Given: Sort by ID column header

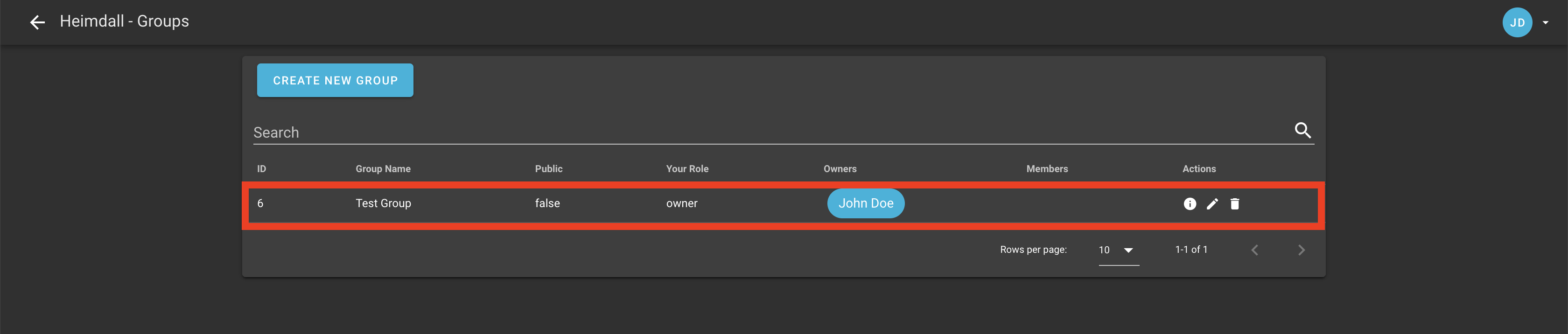Looking at the screenshot, I should [x=261, y=168].
